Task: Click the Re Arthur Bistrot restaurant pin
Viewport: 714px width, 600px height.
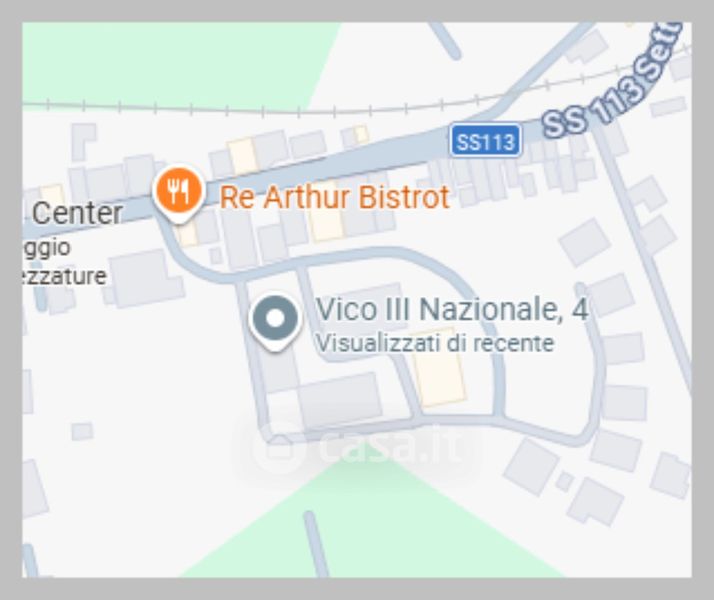Action: point(178,193)
